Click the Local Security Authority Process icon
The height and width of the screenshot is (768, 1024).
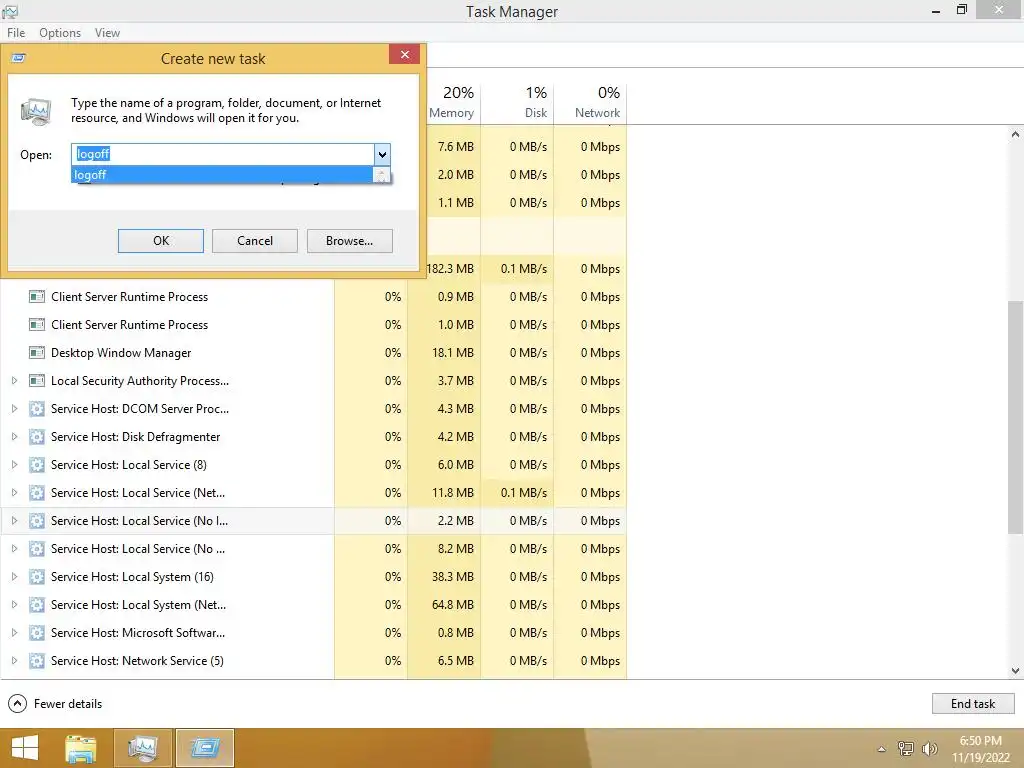tap(37, 381)
